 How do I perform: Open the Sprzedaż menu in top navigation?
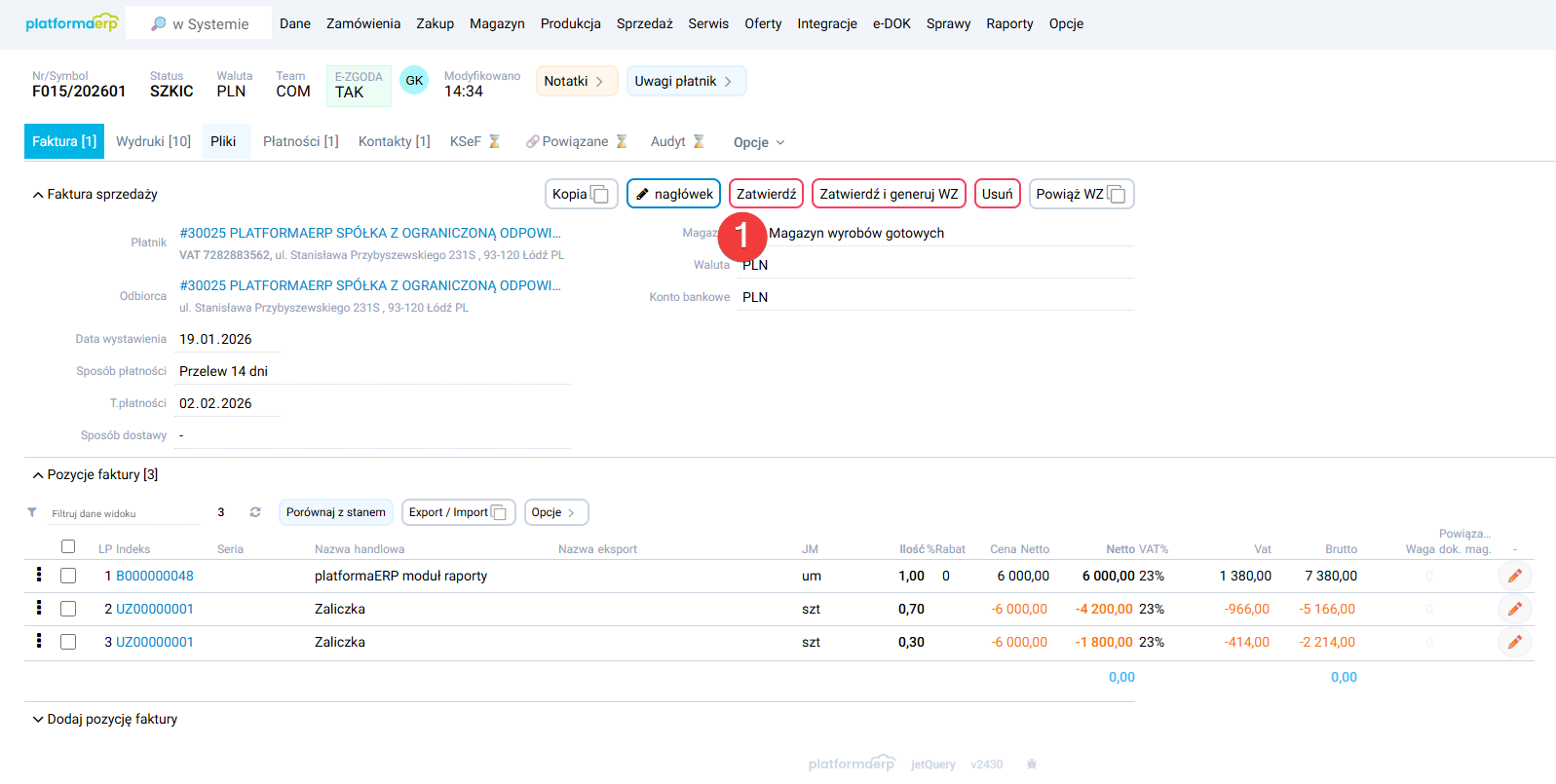click(x=644, y=23)
